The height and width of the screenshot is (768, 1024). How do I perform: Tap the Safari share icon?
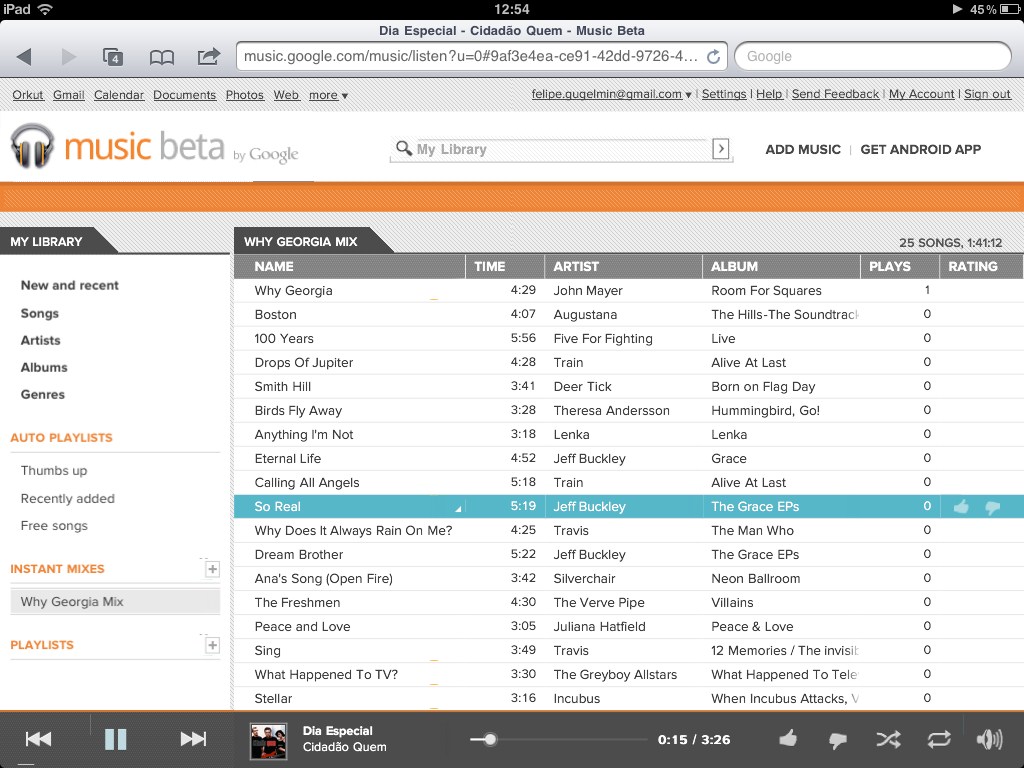click(x=208, y=56)
